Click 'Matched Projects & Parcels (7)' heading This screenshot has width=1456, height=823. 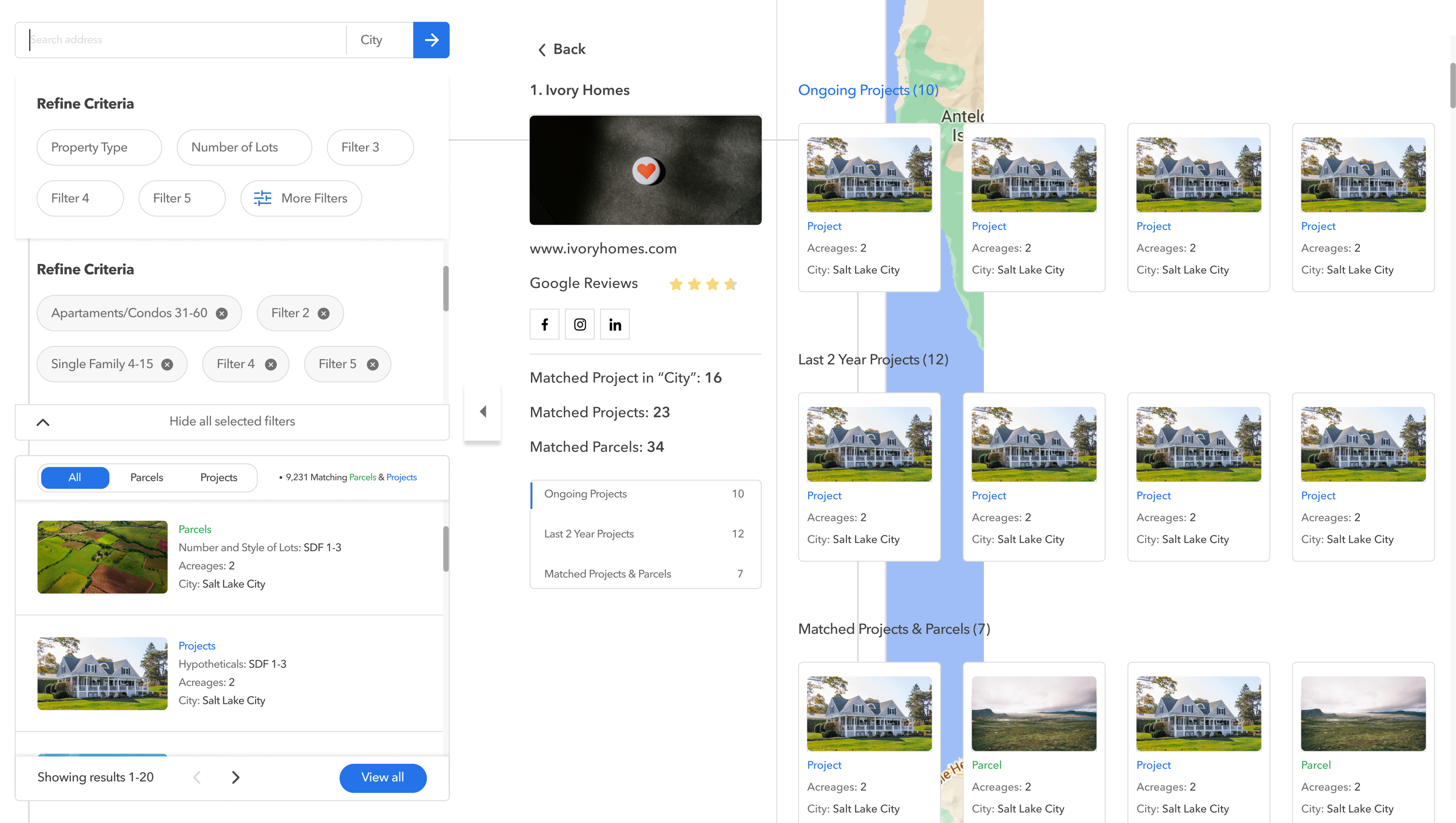(x=894, y=629)
